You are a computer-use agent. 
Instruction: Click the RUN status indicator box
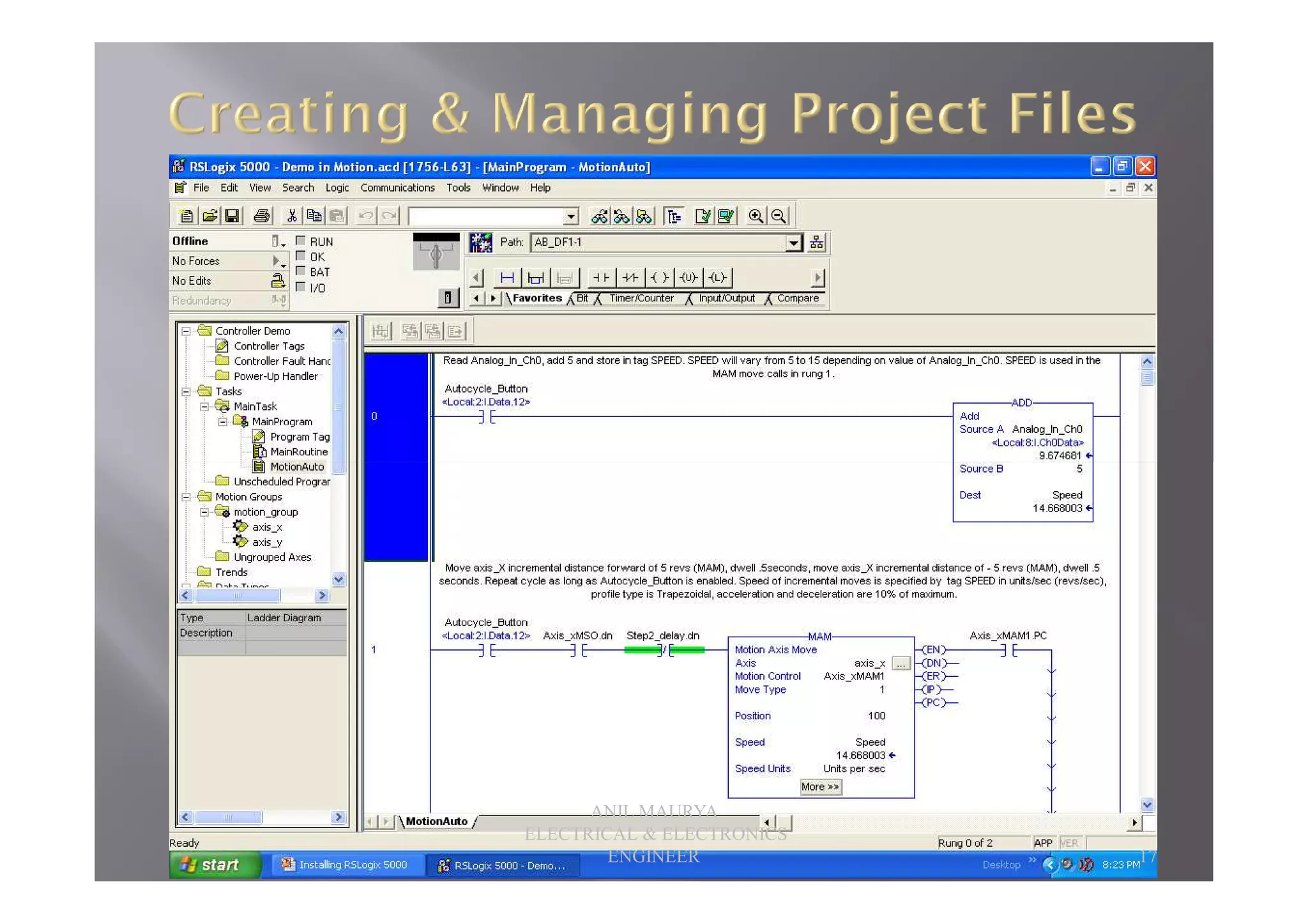(x=301, y=241)
